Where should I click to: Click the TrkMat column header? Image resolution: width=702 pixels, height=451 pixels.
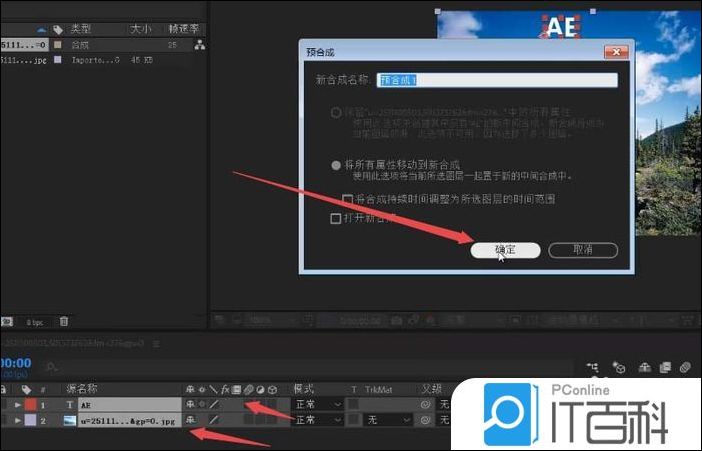pos(378,390)
